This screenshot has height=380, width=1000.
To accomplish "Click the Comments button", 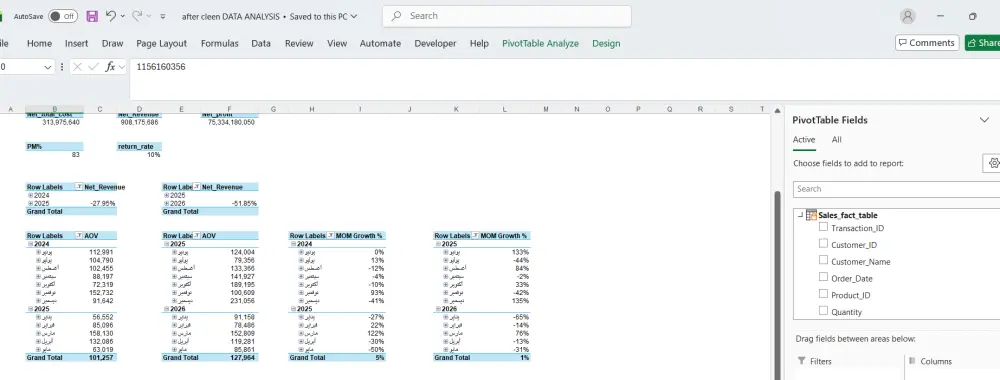I will point(927,43).
